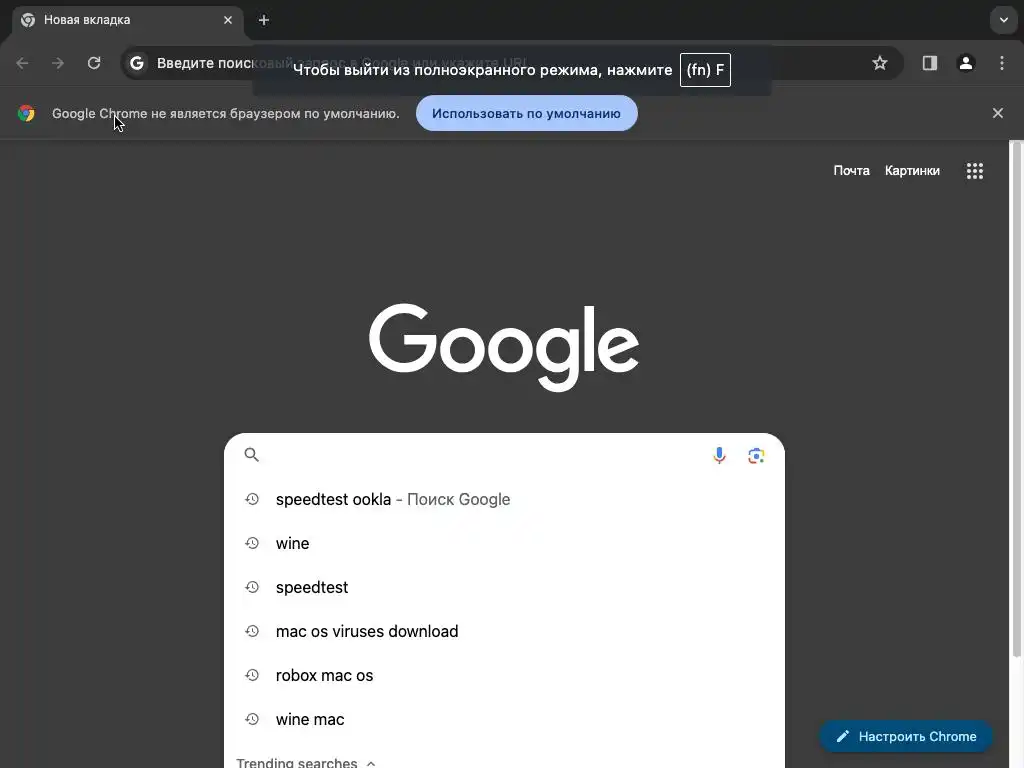The image size is (1024, 768).
Task: Click Настроить Chrome button
Action: tap(906, 736)
